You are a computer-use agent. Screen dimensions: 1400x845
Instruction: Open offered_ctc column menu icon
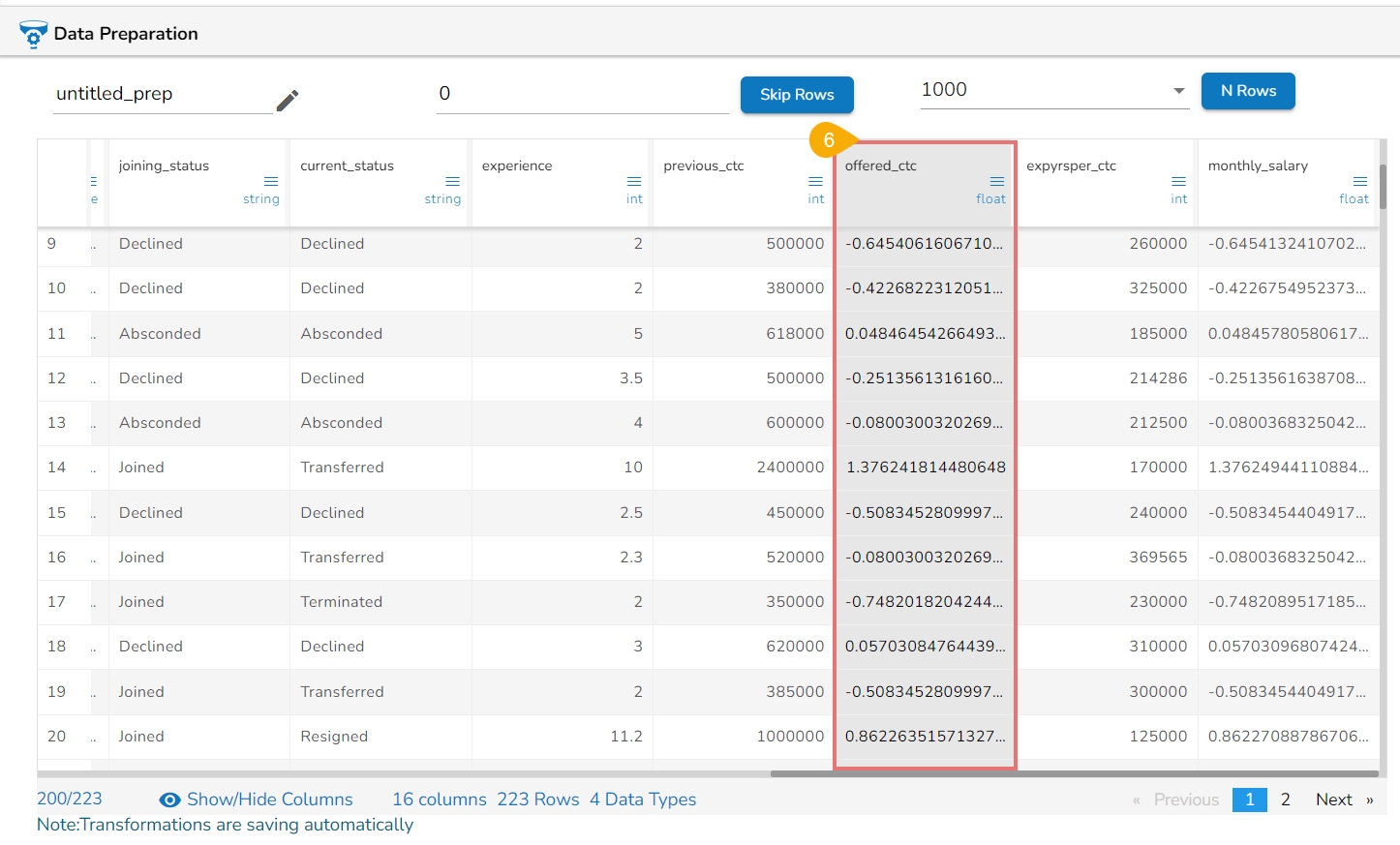click(x=996, y=181)
